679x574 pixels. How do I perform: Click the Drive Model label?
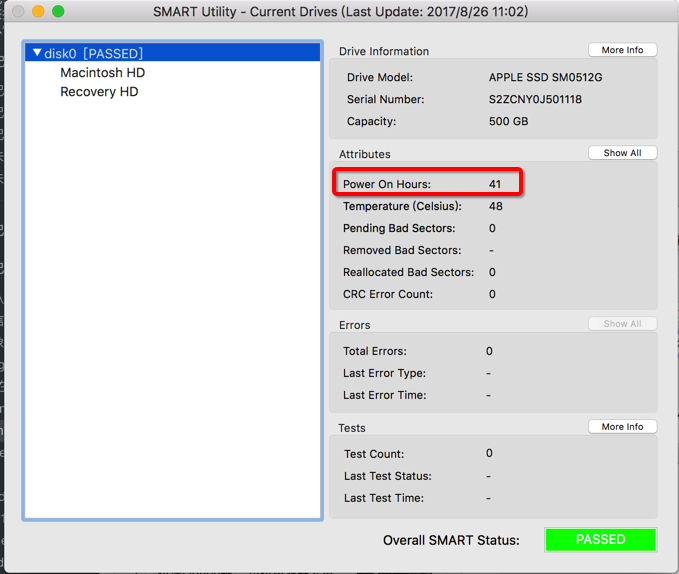(380, 77)
